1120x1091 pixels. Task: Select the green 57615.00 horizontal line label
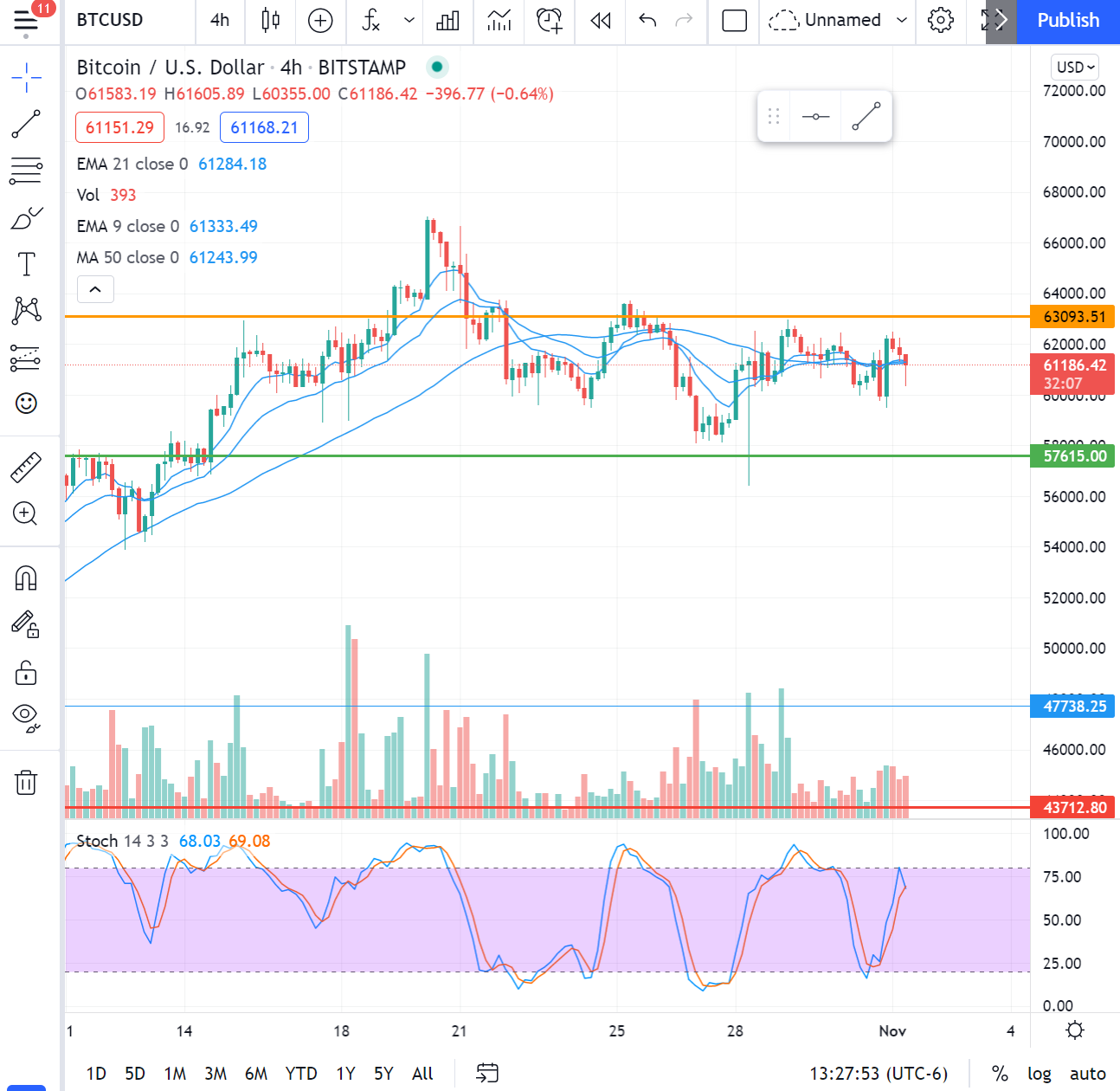coord(1073,455)
